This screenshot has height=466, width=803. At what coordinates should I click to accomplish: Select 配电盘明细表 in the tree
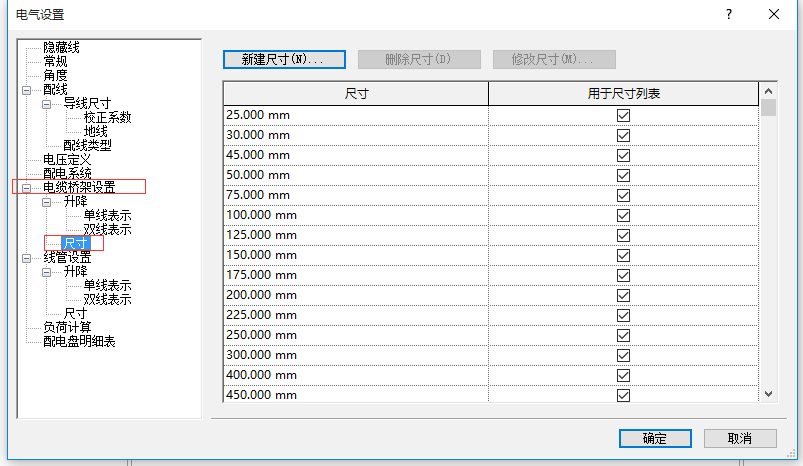click(x=79, y=342)
